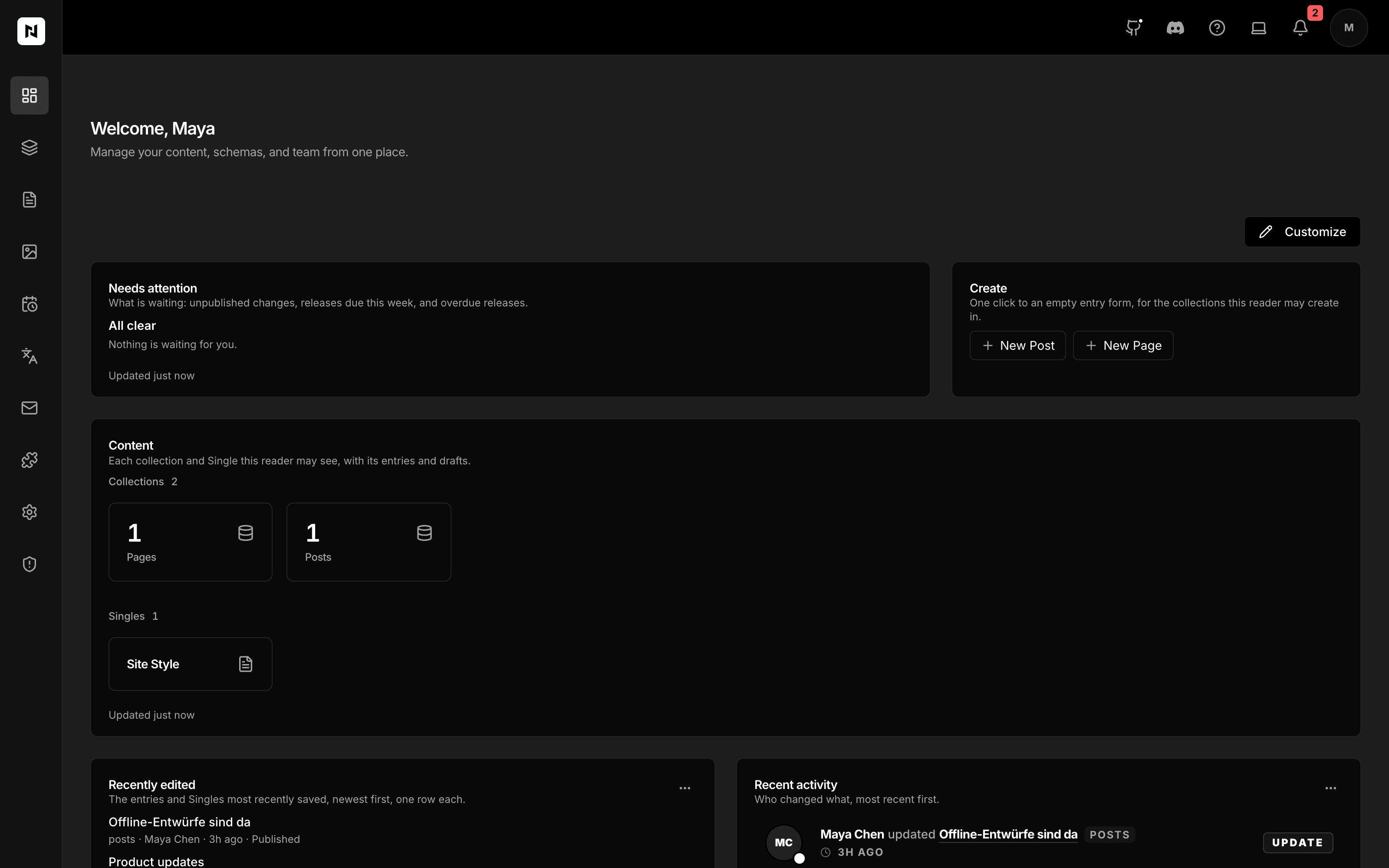Open the Discord icon in the top bar
Image resolution: width=1389 pixels, height=868 pixels.
pos(1175,27)
